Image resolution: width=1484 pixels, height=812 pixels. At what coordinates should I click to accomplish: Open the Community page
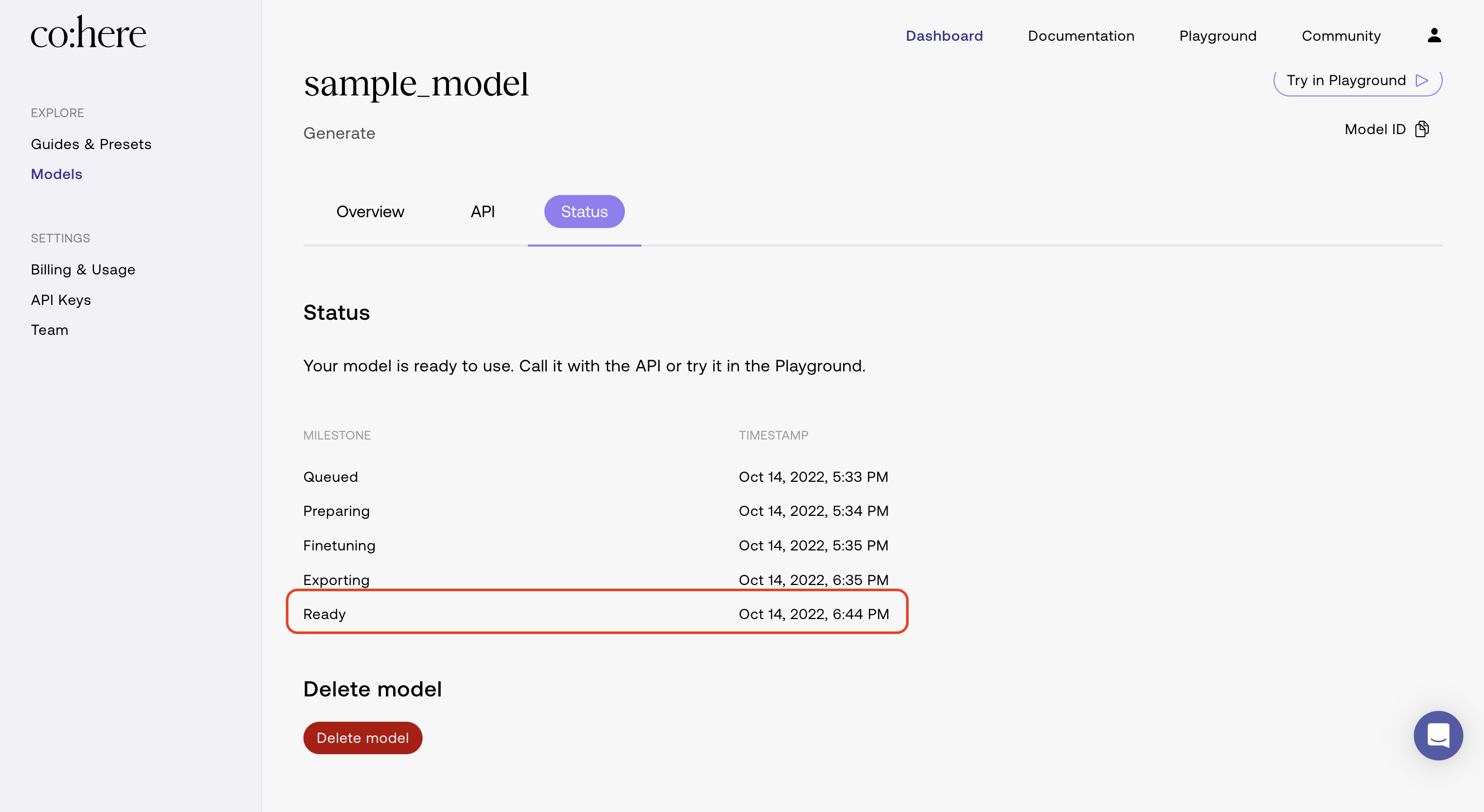click(x=1341, y=36)
